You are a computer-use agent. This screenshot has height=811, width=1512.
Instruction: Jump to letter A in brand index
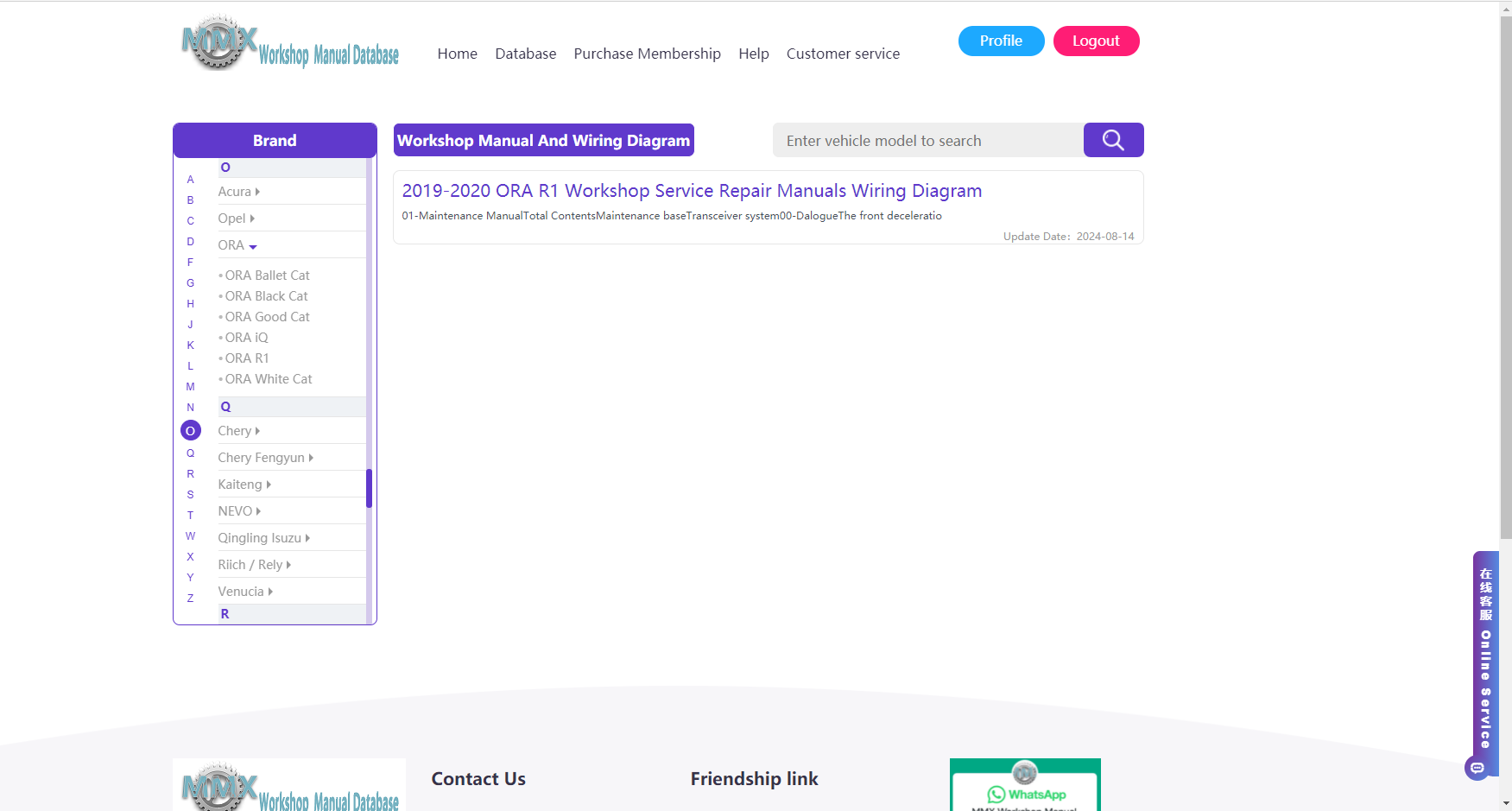191,180
